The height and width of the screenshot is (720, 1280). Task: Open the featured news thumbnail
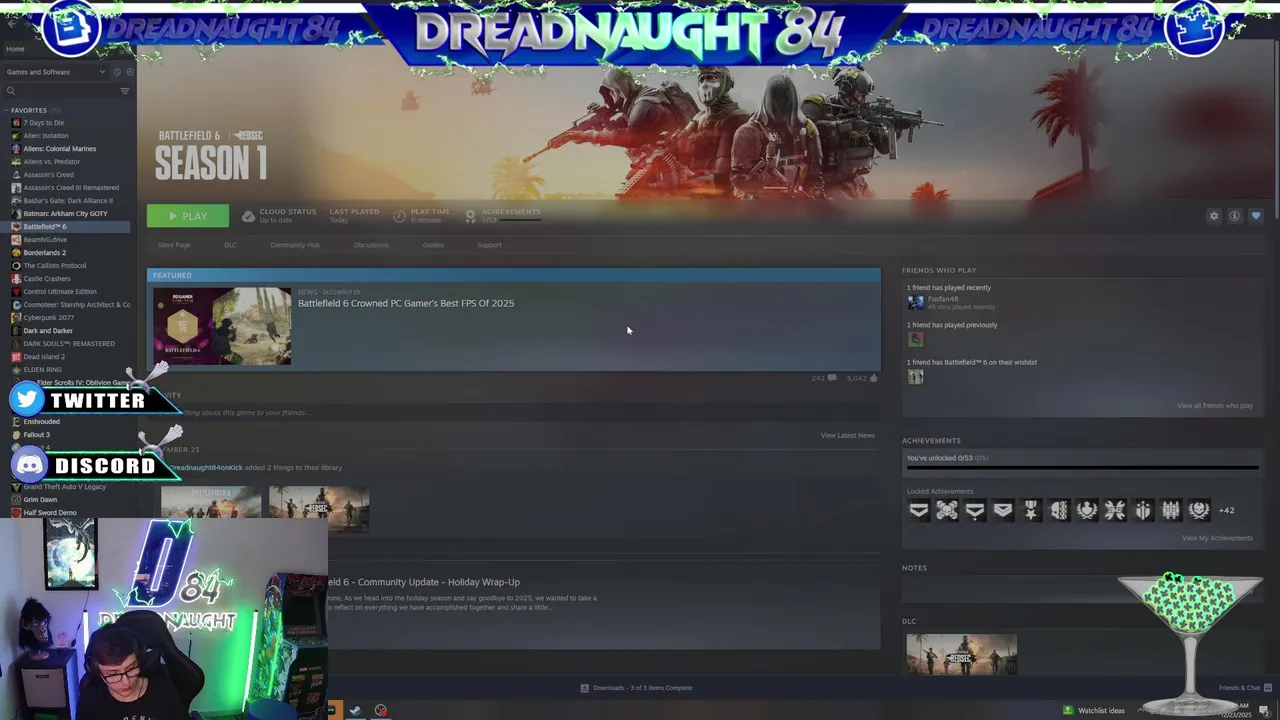222,326
